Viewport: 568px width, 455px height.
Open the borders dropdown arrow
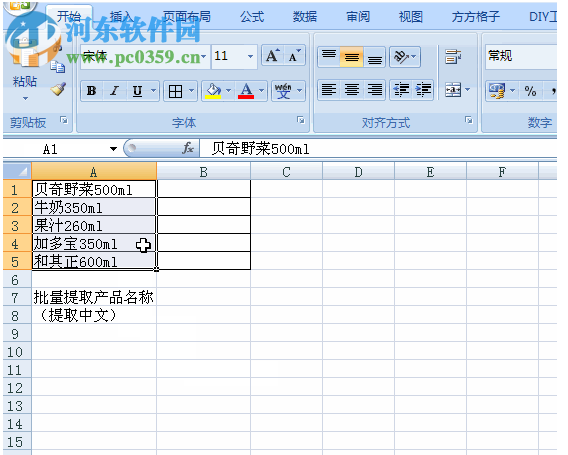(192, 91)
